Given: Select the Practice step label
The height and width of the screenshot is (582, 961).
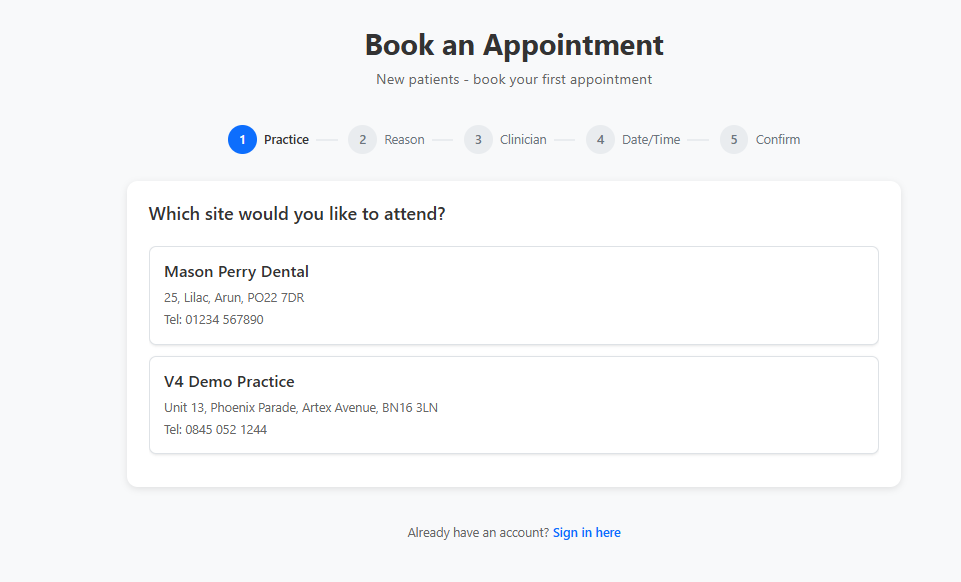Looking at the screenshot, I should coord(286,140).
